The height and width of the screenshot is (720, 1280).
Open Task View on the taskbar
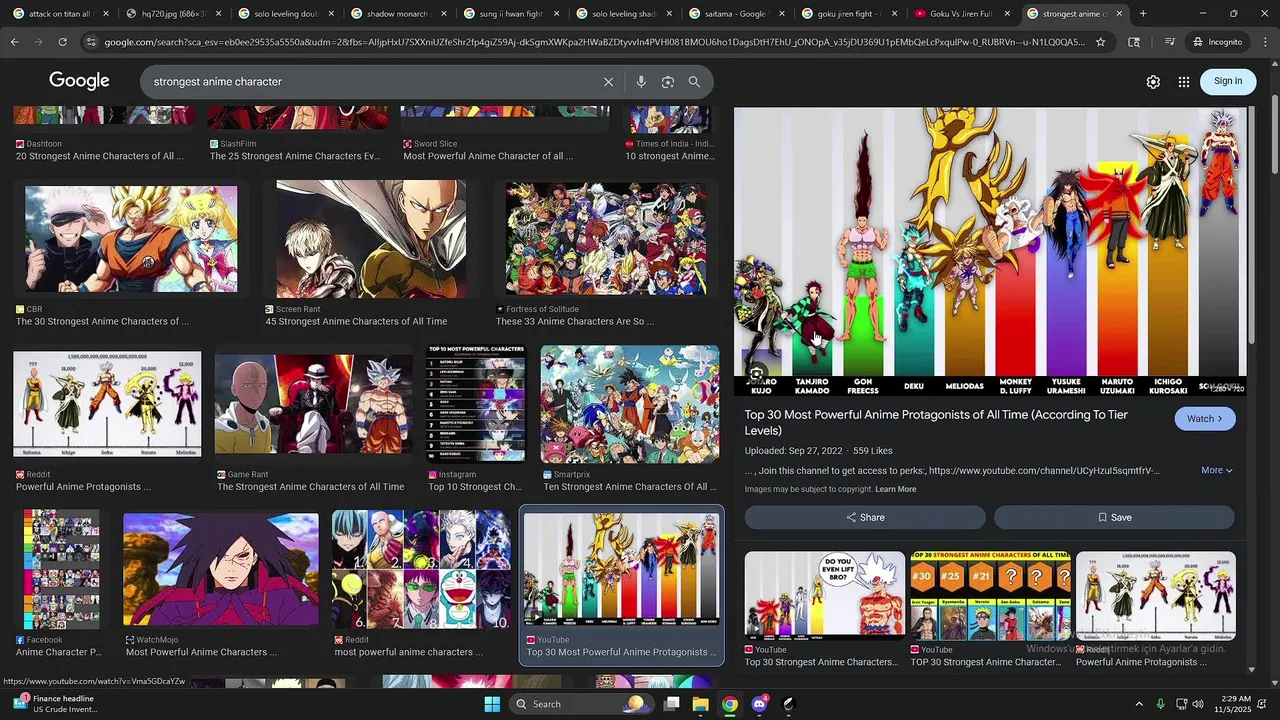(672, 704)
